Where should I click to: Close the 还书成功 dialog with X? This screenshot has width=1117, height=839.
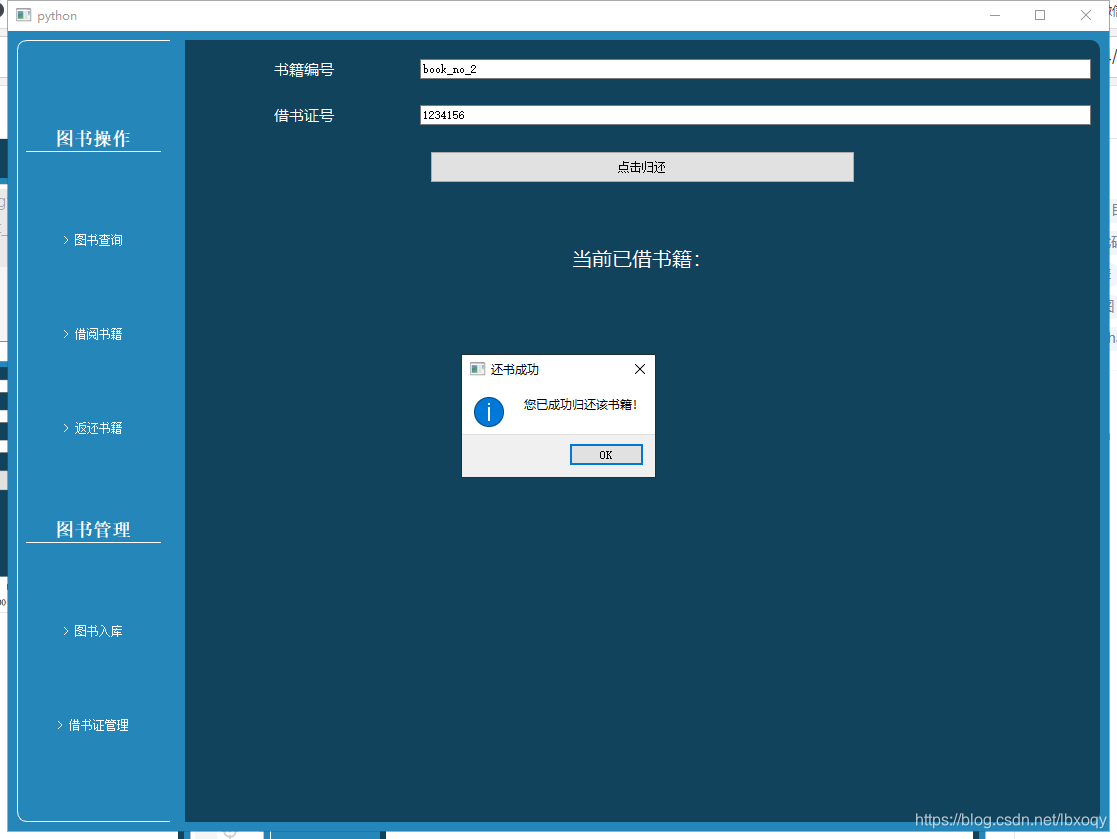(x=640, y=369)
